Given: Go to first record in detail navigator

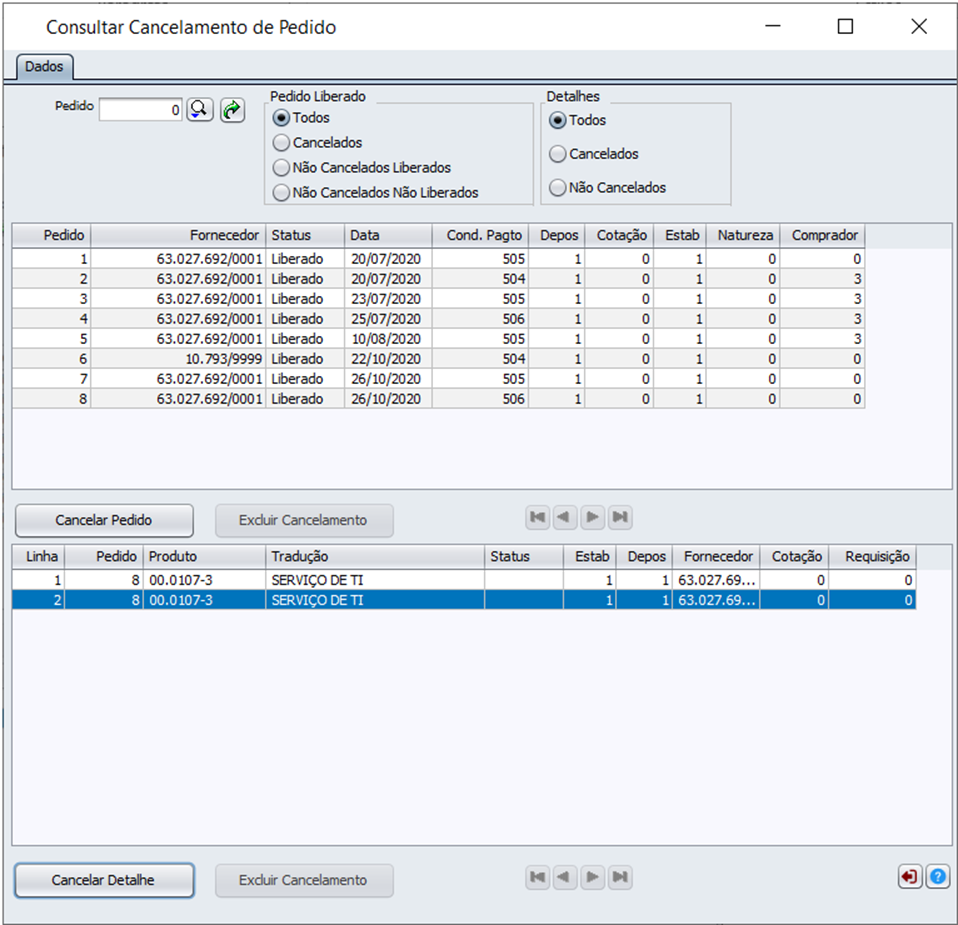Looking at the screenshot, I should (x=538, y=877).
